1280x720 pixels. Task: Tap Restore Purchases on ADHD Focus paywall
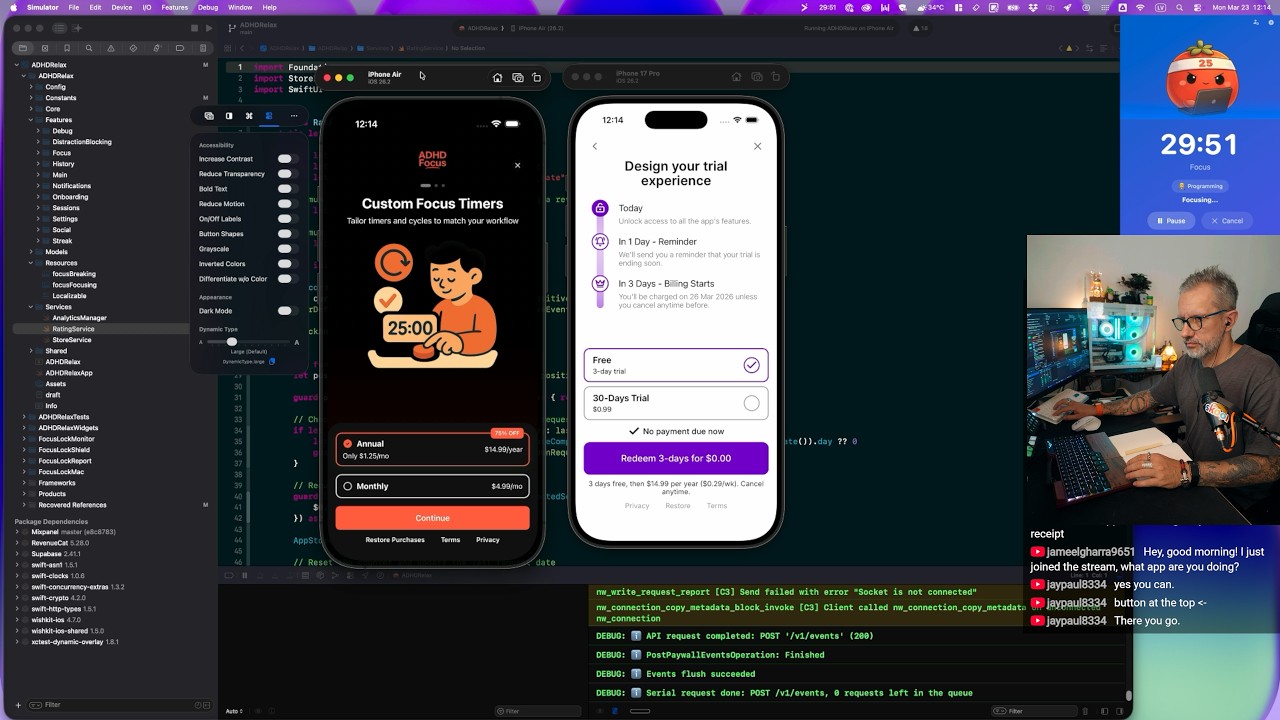coord(395,540)
